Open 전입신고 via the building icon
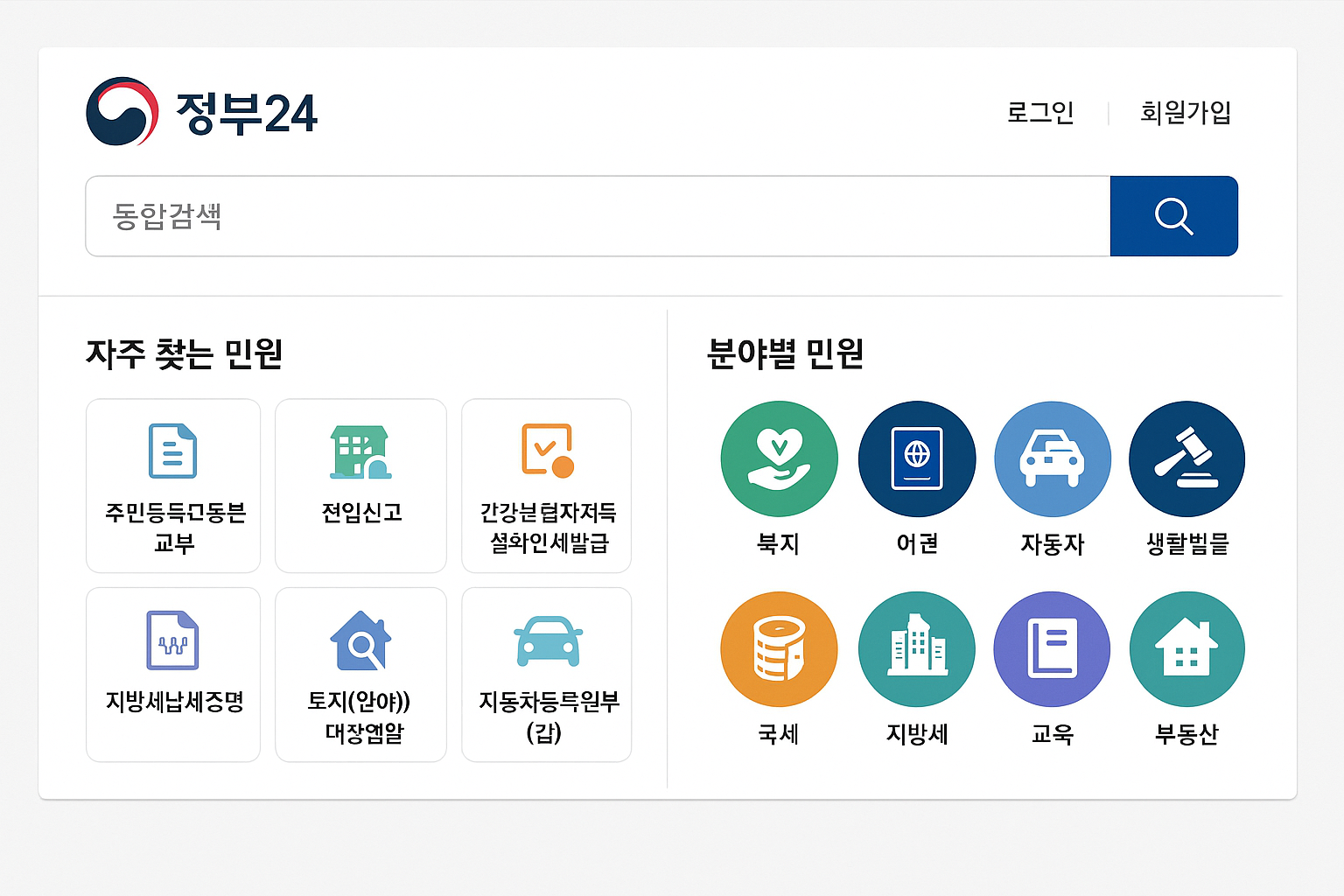Viewport: 1344px width, 896px height. tap(360, 451)
